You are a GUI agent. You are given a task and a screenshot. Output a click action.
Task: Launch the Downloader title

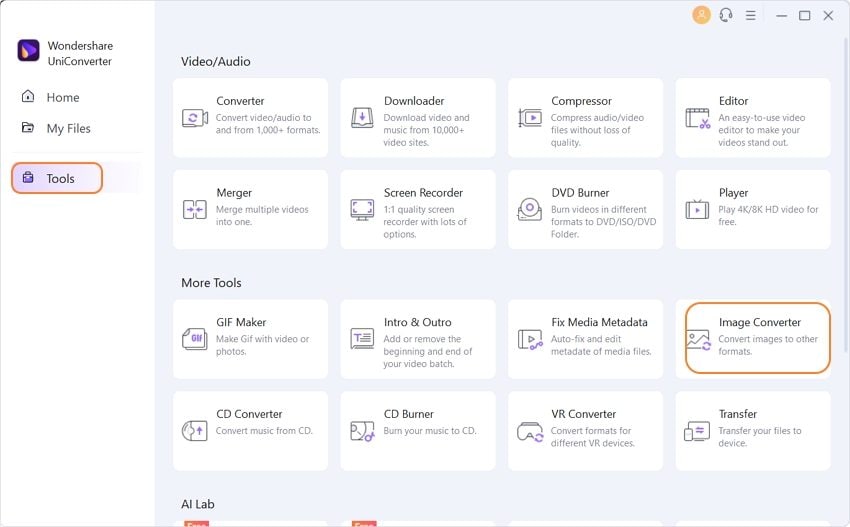pyautogui.click(x=414, y=101)
